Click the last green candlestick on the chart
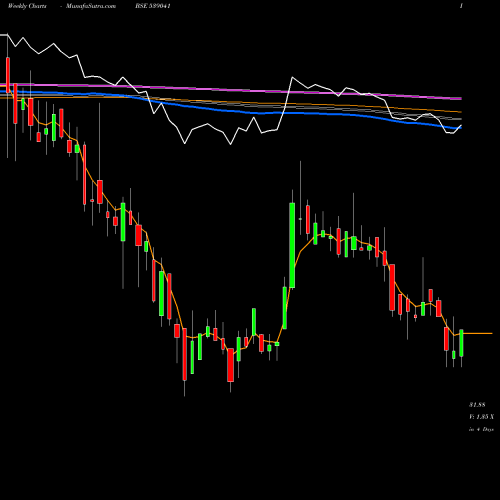The height and width of the screenshot is (500, 500). [x=461, y=343]
